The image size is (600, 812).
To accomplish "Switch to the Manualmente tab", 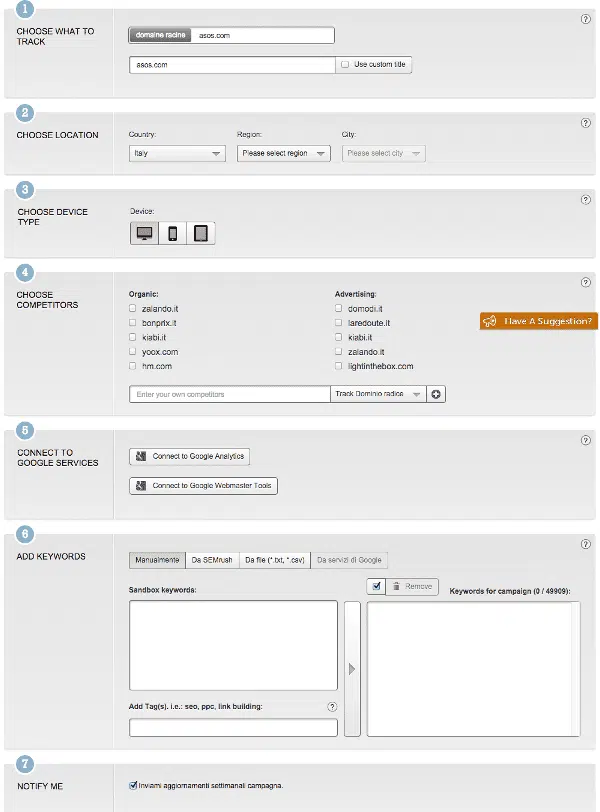I will click(157, 560).
